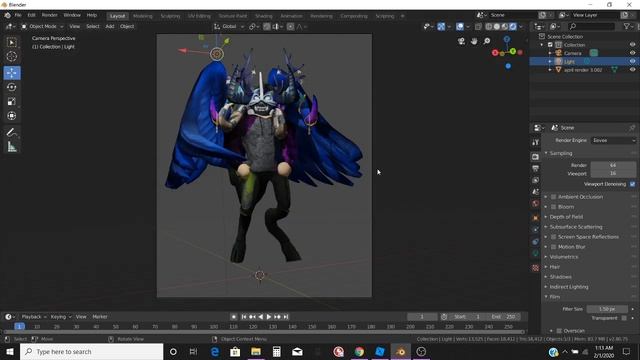This screenshot has width=640, height=360.
Task: Select the Measure tool
Action: point(12,147)
